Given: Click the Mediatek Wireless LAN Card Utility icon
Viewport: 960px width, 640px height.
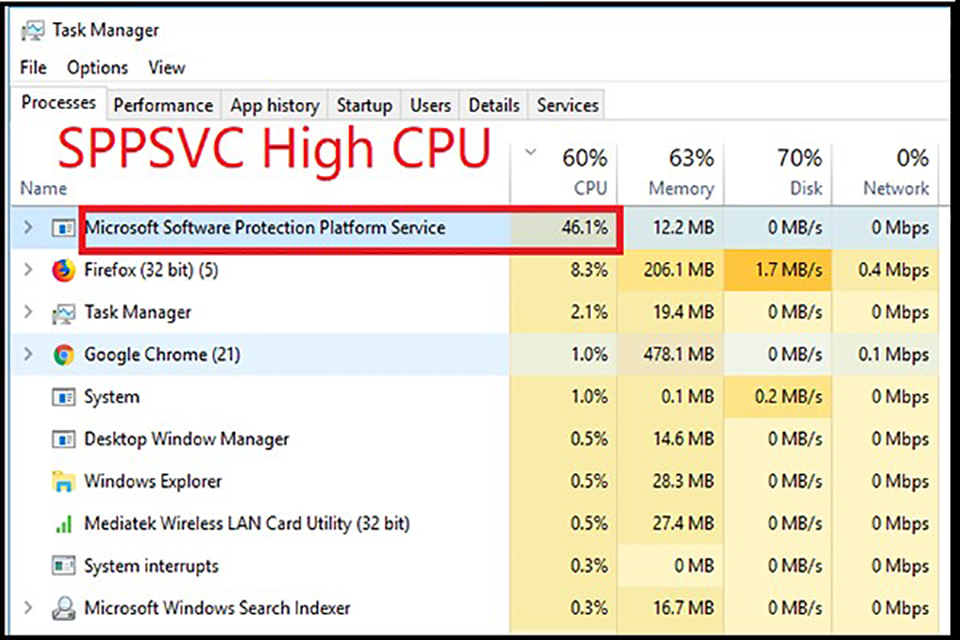Looking at the screenshot, I should coord(62,523).
